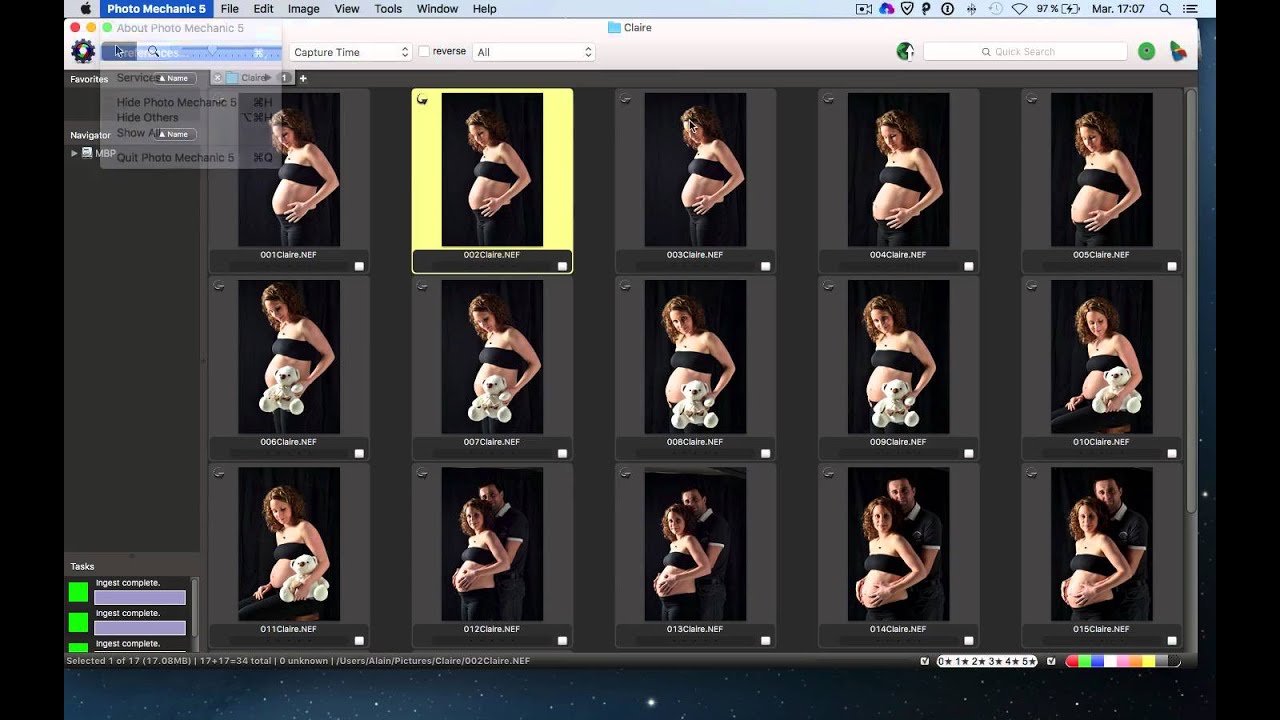This screenshot has width=1280, height=720.
Task: Select the 011Claire.NEF thumbnail
Action: [289, 544]
